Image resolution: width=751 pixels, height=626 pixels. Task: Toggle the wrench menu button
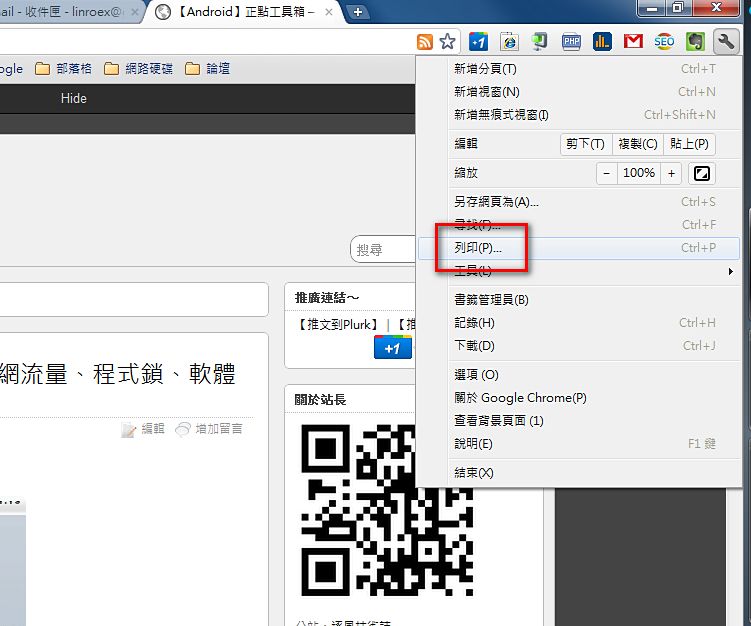[x=726, y=42]
